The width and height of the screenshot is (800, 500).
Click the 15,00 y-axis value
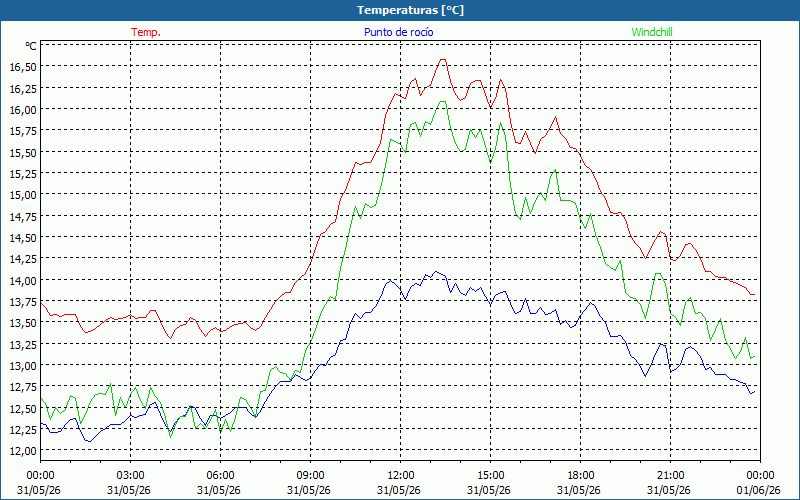point(23,194)
